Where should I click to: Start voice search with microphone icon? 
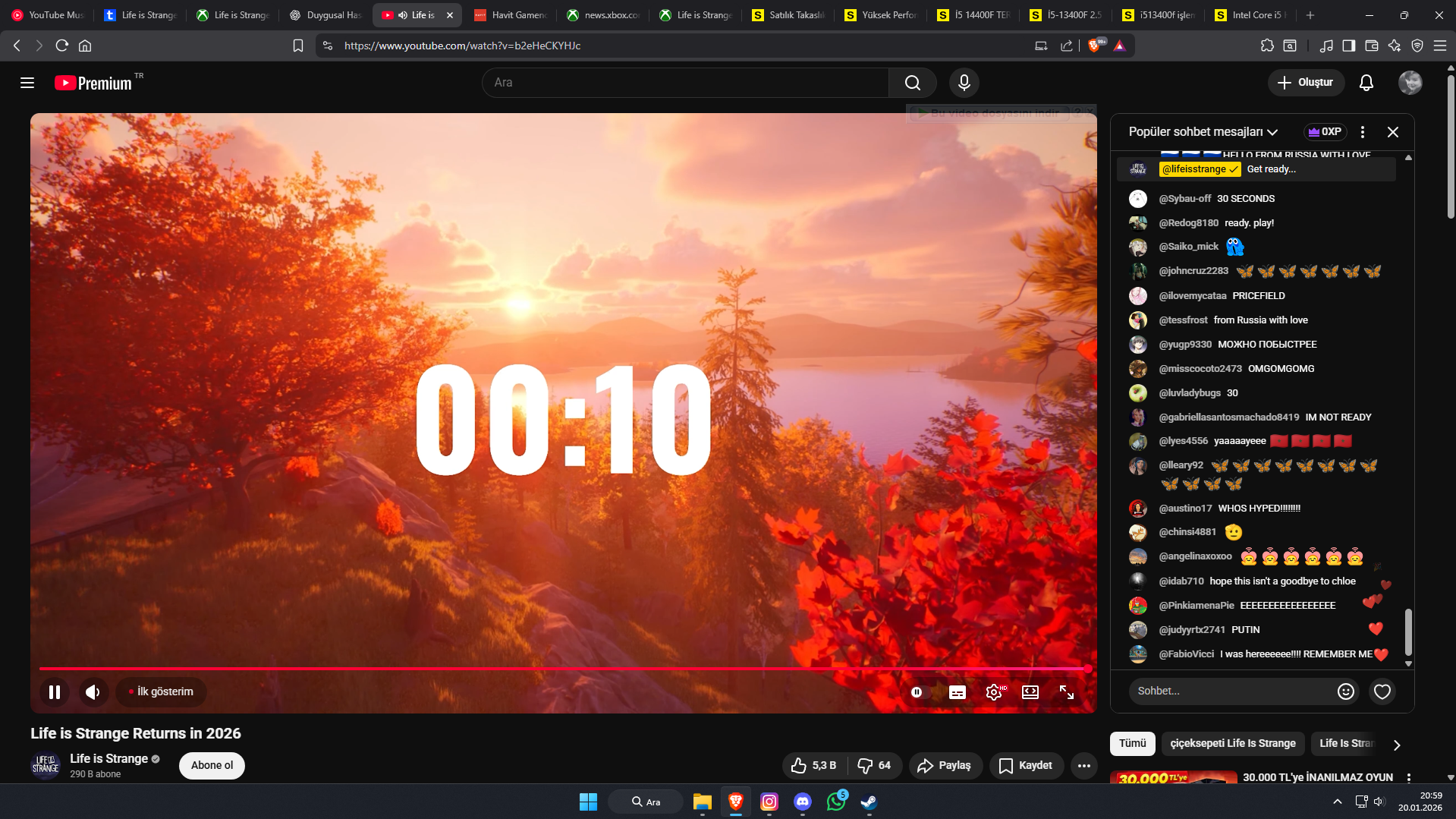(x=964, y=83)
